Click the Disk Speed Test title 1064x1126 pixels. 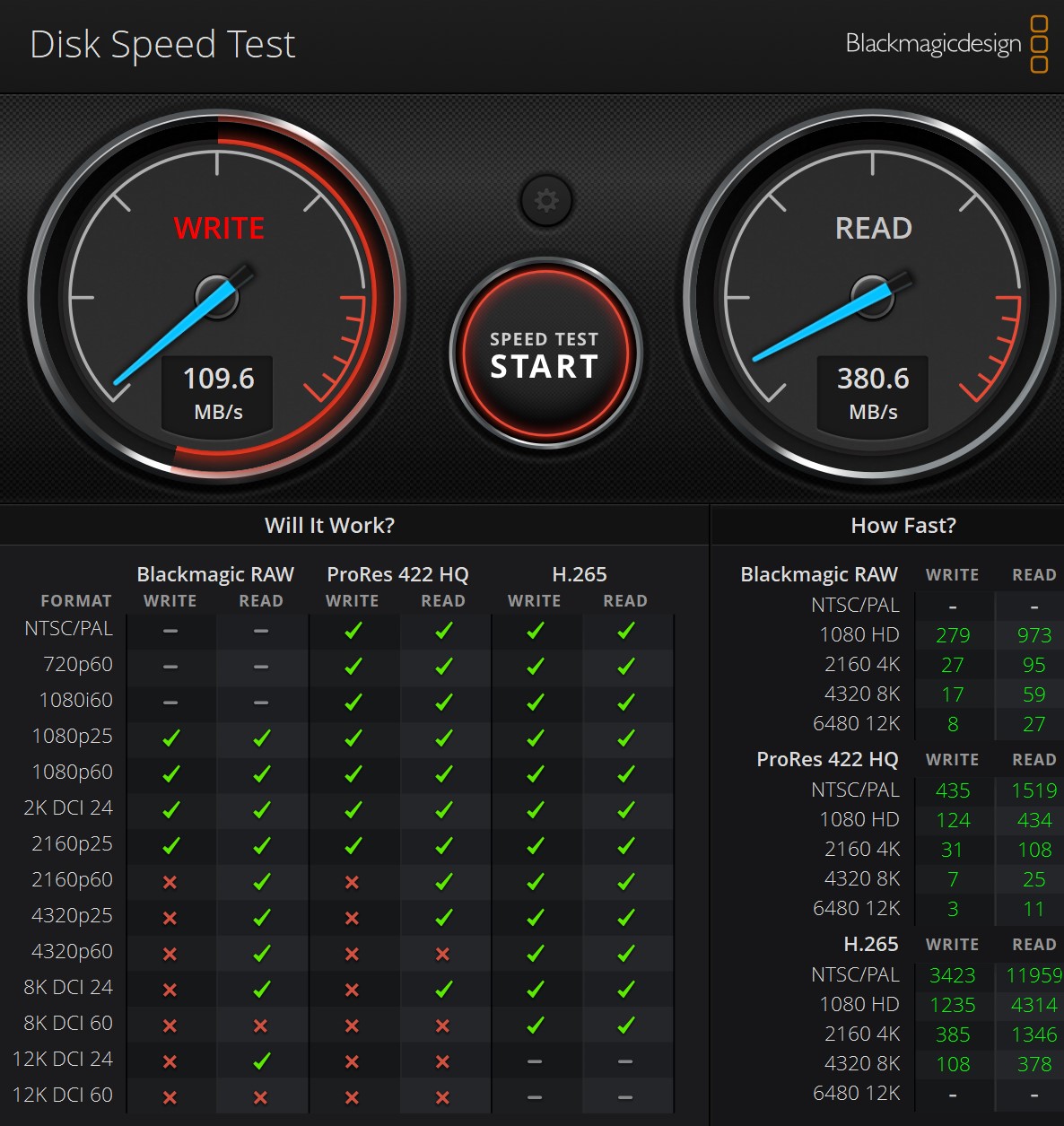[x=162, y=44]
